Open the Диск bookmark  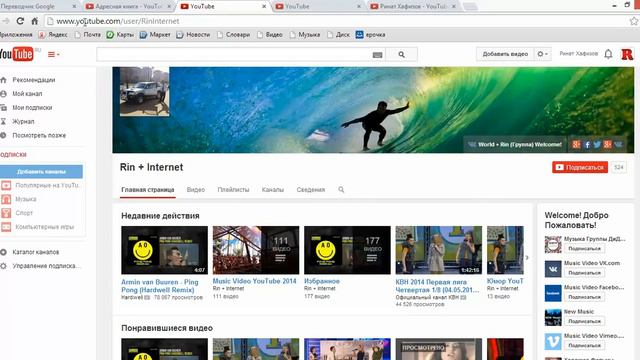coord(338,35)
